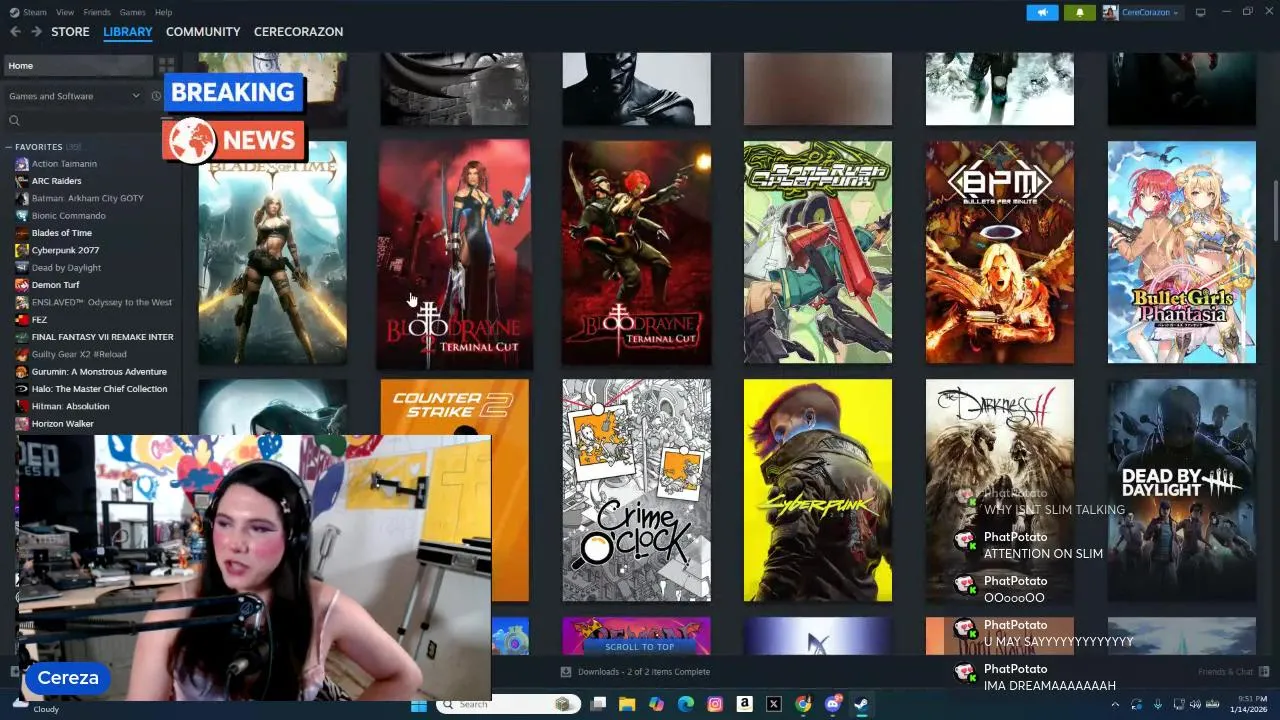Open Bullet Girls Phantasia cover

[1181, 252]
